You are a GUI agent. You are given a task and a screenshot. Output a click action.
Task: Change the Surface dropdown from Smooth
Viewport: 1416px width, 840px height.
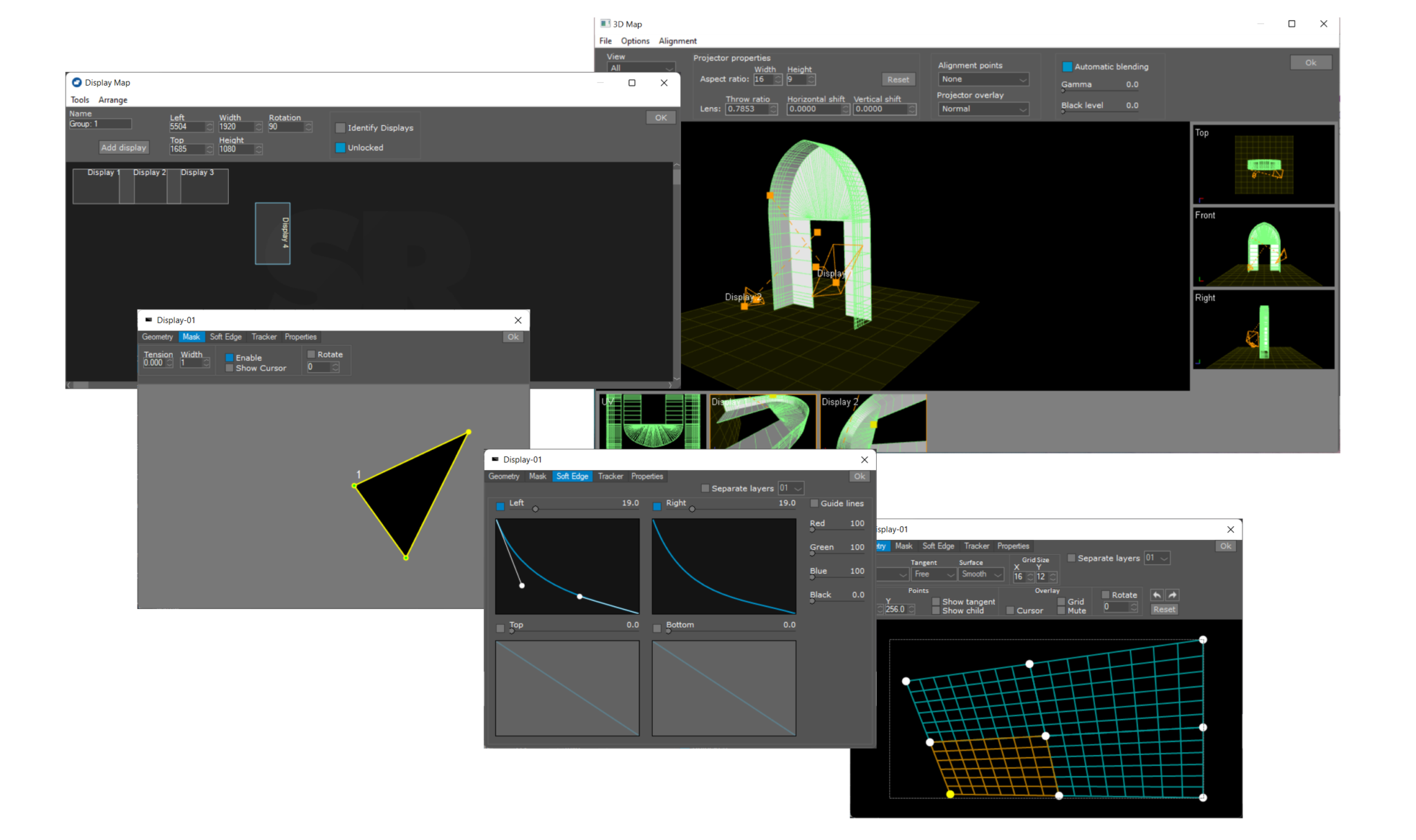pos(980,574)
